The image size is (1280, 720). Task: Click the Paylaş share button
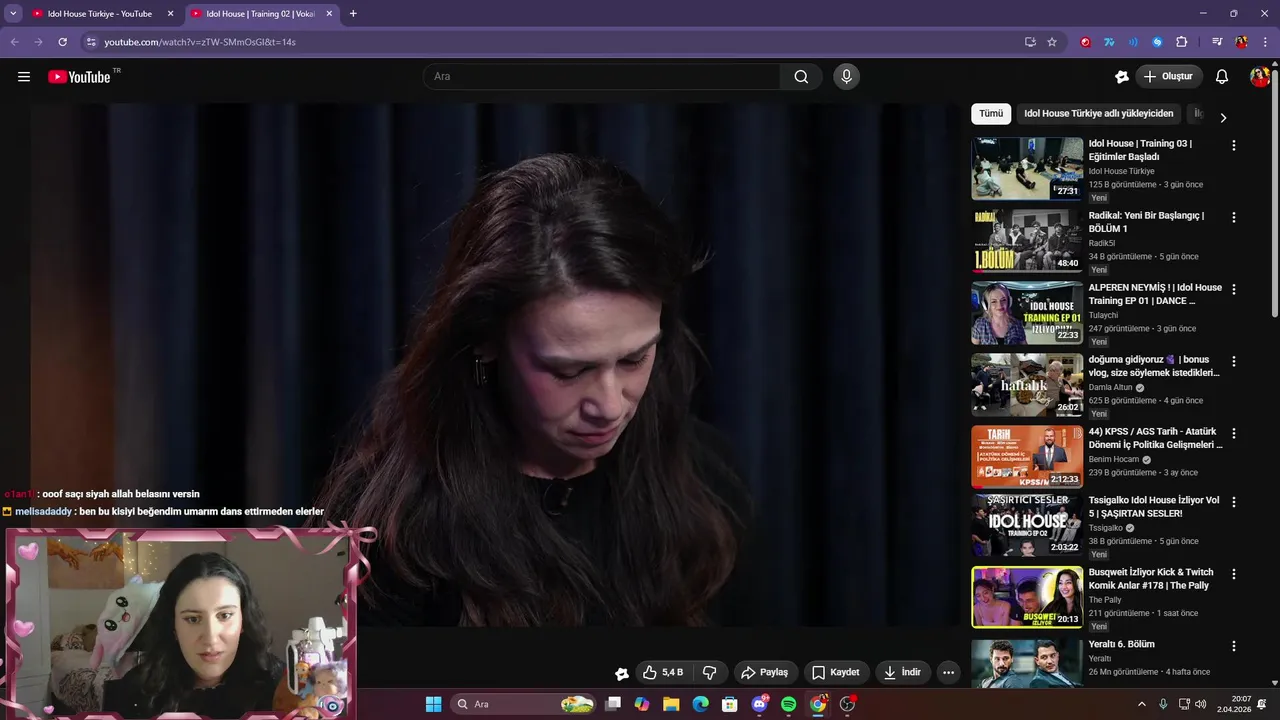click(x=766, y=672)
